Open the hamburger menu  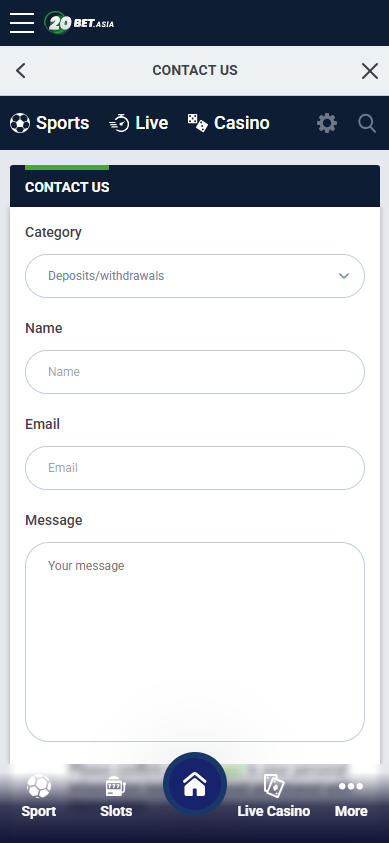[x=21, y=23]
